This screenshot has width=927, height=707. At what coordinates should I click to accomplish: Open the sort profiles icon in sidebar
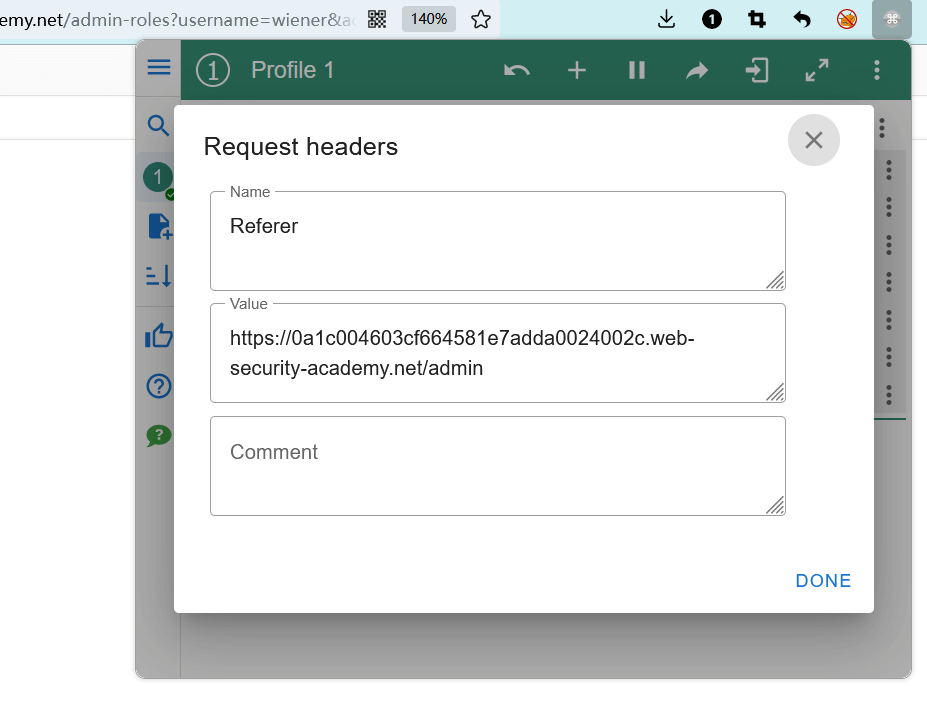159,276
